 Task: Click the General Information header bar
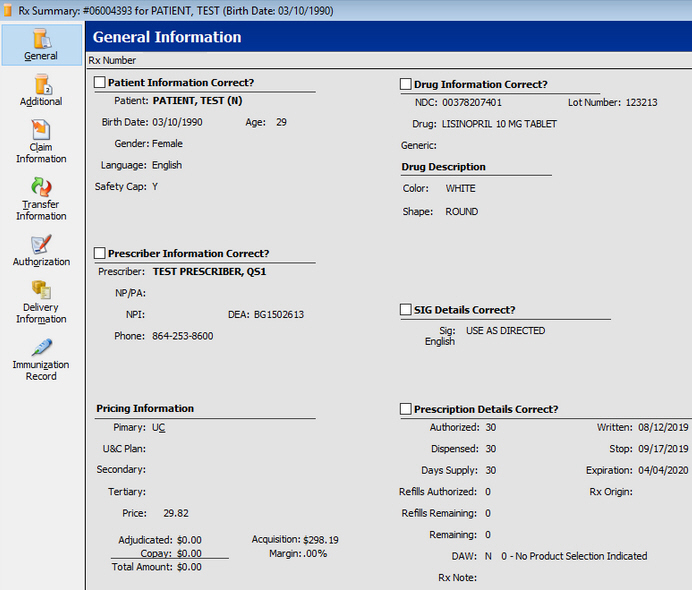pyautogui.click(x=388, y=37)
